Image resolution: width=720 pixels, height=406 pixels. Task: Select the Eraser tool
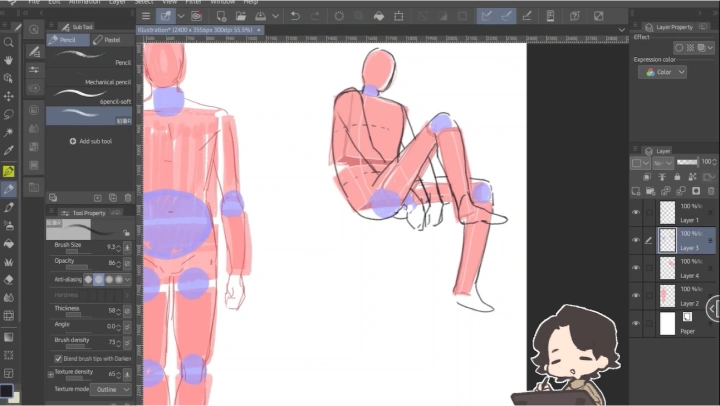[8, 280]
